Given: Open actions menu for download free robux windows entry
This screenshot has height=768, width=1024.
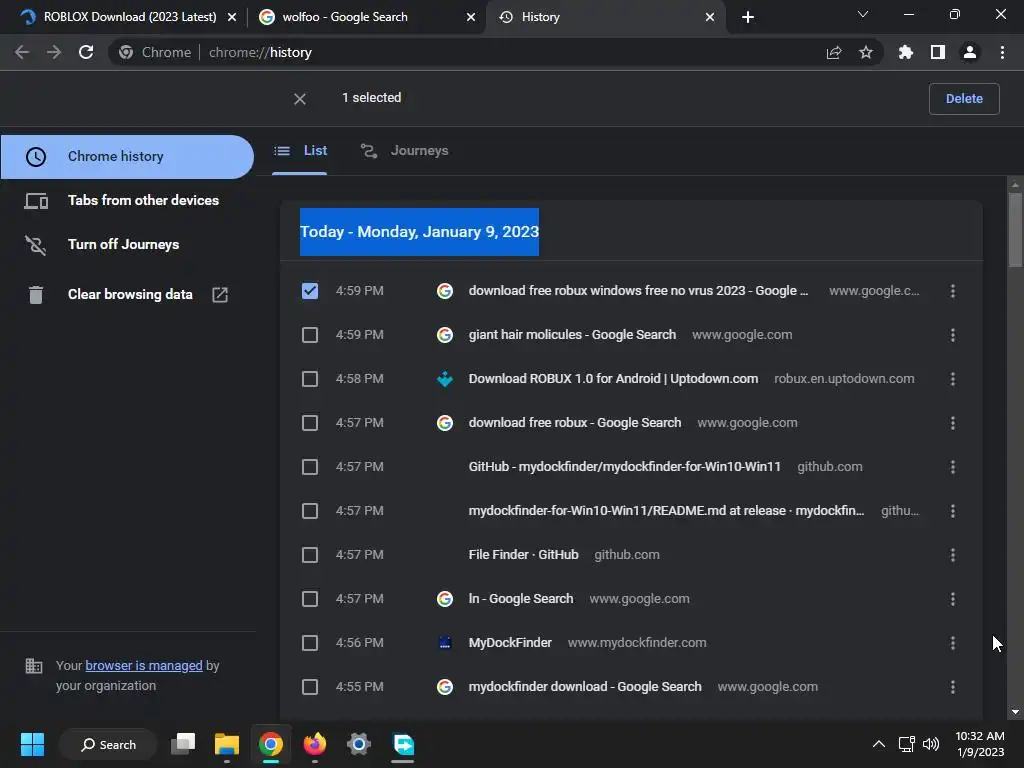Looking at the screenshot, I should click(x=953, y=291).
